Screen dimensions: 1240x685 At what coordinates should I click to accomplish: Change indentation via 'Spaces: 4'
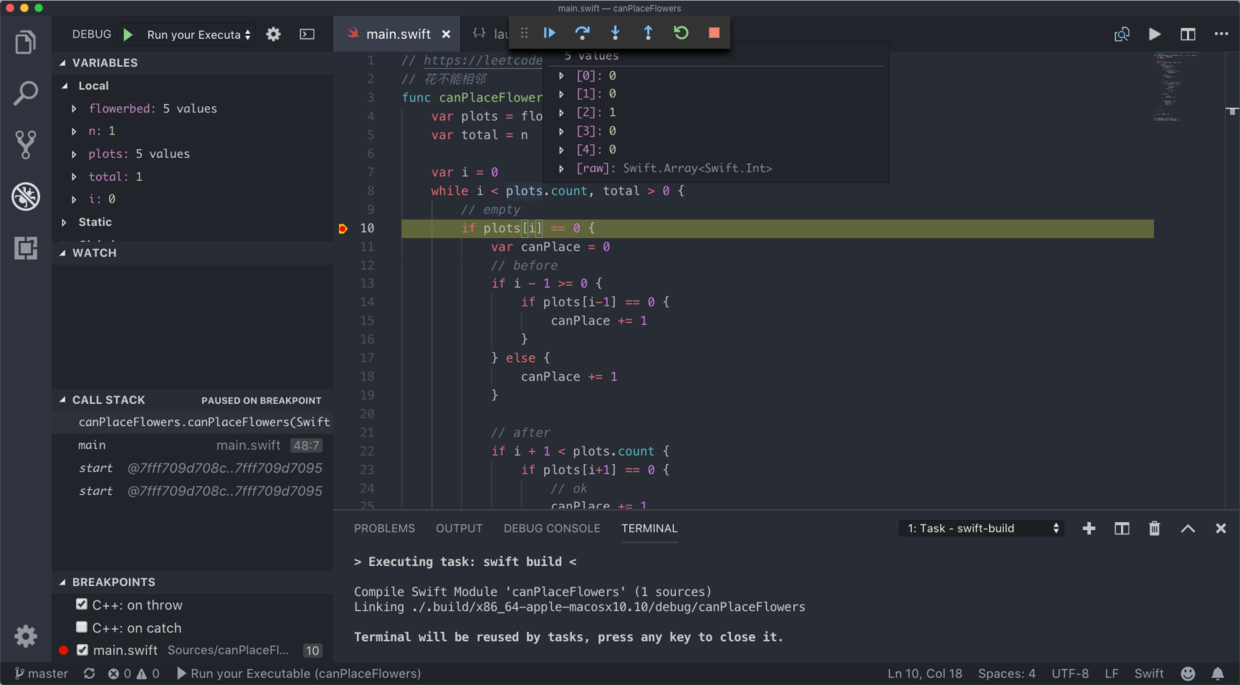tap(1007, 674)
